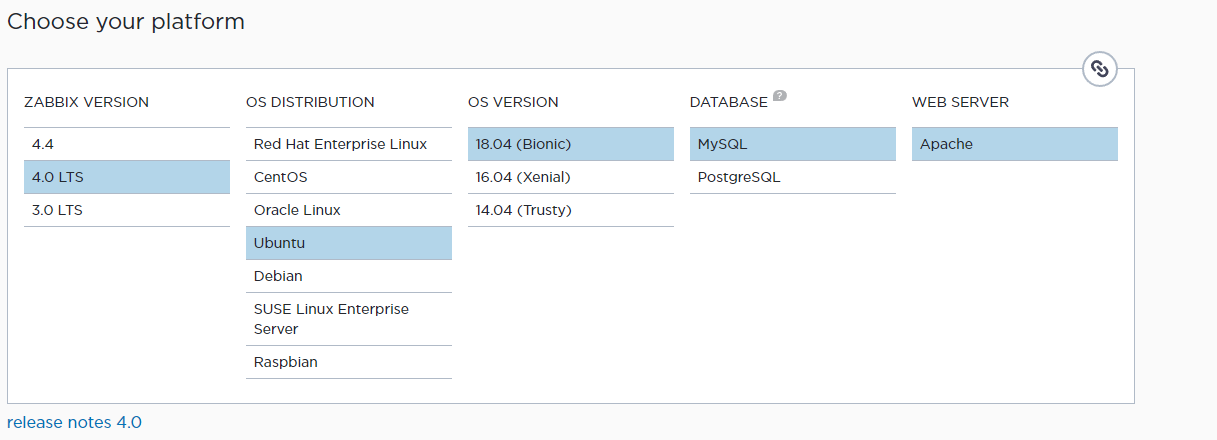Select CentOS as OS distribution
Image resolution: width=1217 pixels, height=440 pixels.
pos(348,177)
